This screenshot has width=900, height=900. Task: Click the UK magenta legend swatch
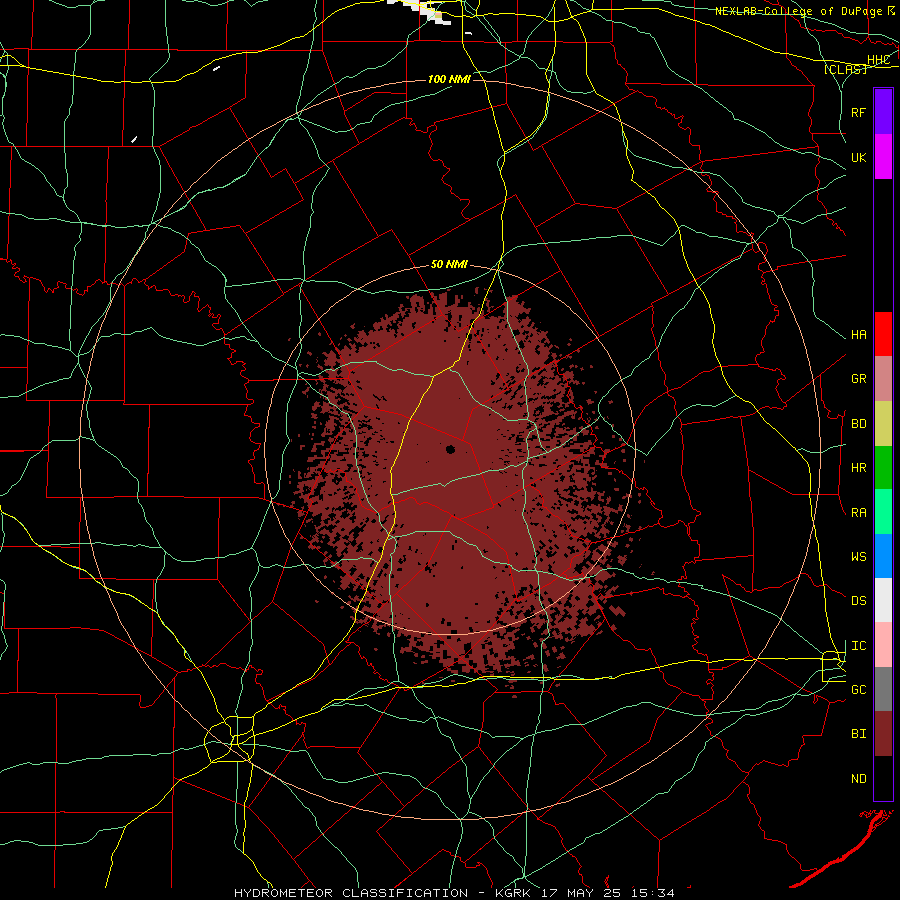tap(883, 157)
